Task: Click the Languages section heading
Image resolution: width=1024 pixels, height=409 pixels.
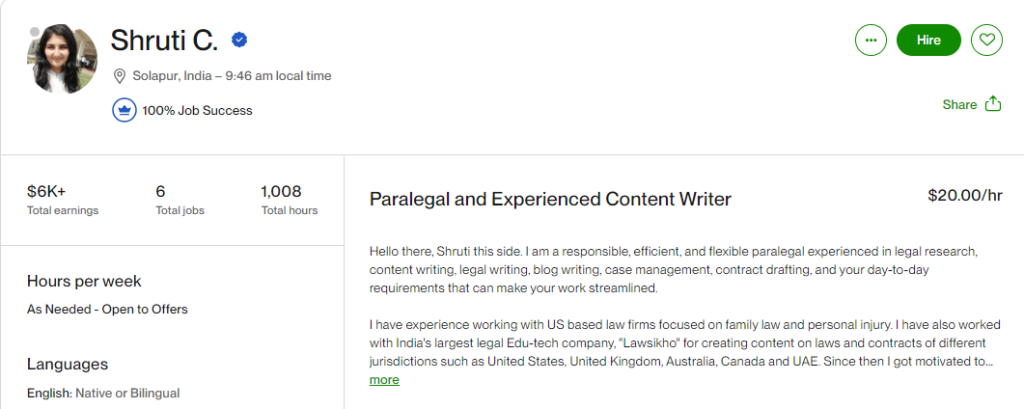Action: (x=67, y=364)
